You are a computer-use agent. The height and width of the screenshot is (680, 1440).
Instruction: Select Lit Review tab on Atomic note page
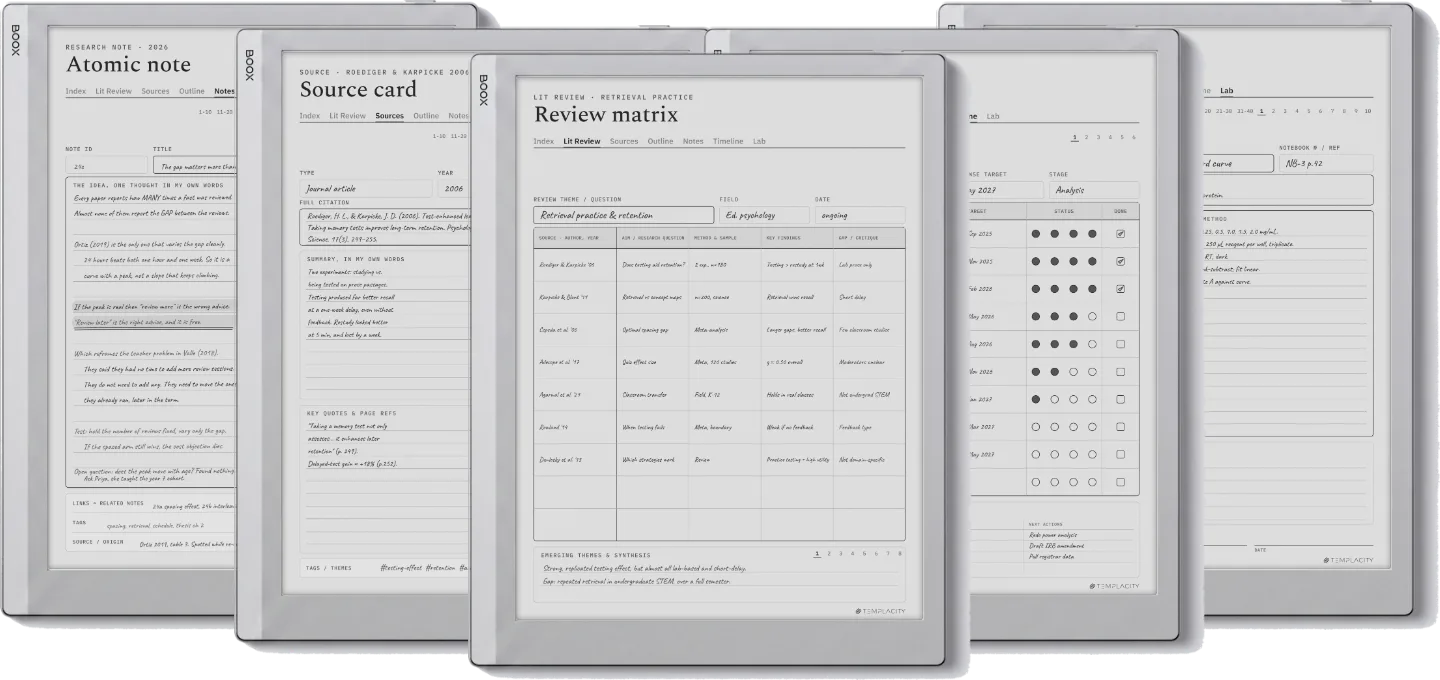point(114,91)
